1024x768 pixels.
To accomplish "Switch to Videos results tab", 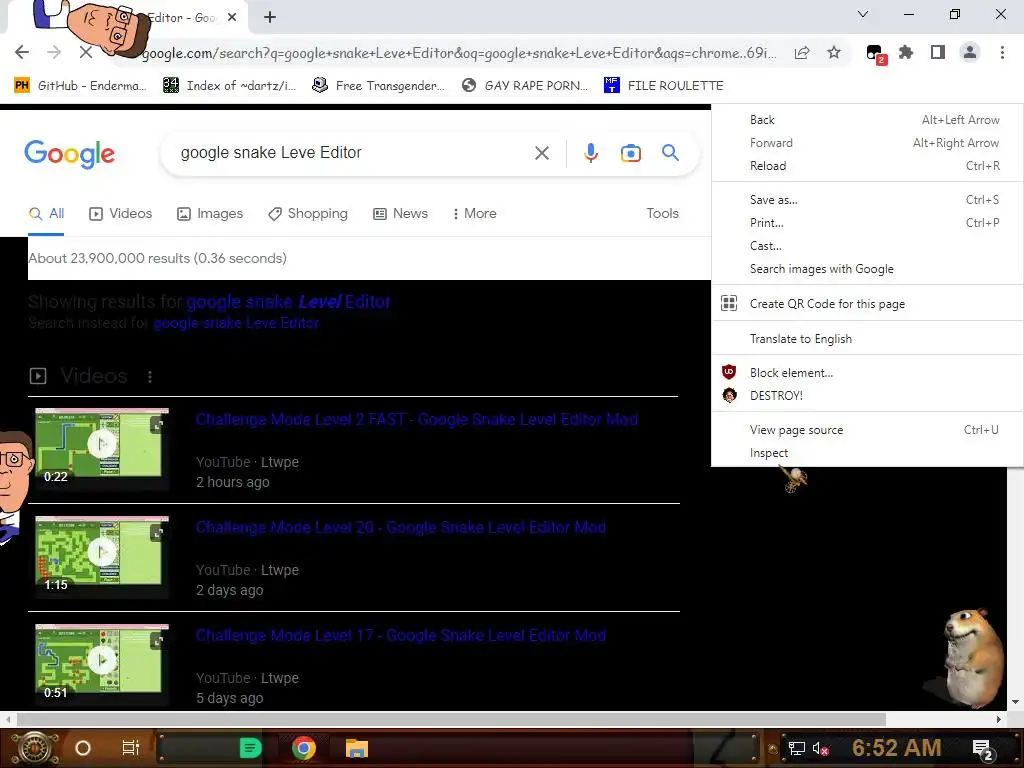I will [x=120, y=214].
